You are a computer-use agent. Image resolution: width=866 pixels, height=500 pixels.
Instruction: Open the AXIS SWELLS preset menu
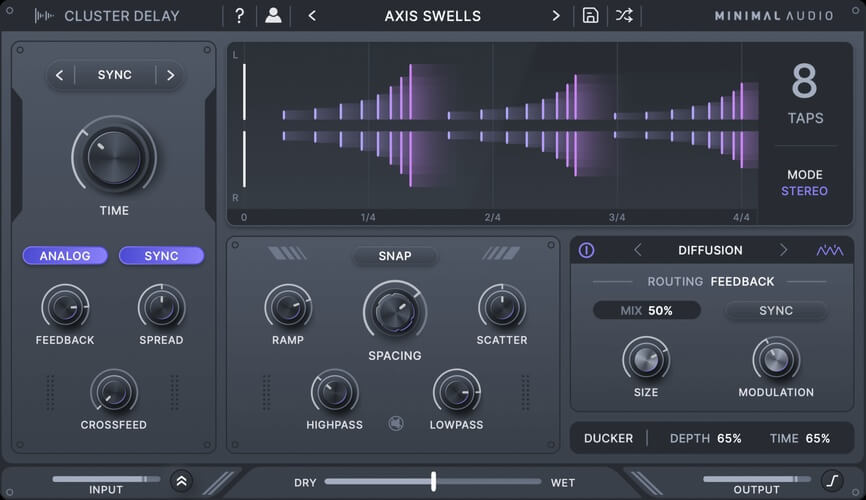[433, 16]
